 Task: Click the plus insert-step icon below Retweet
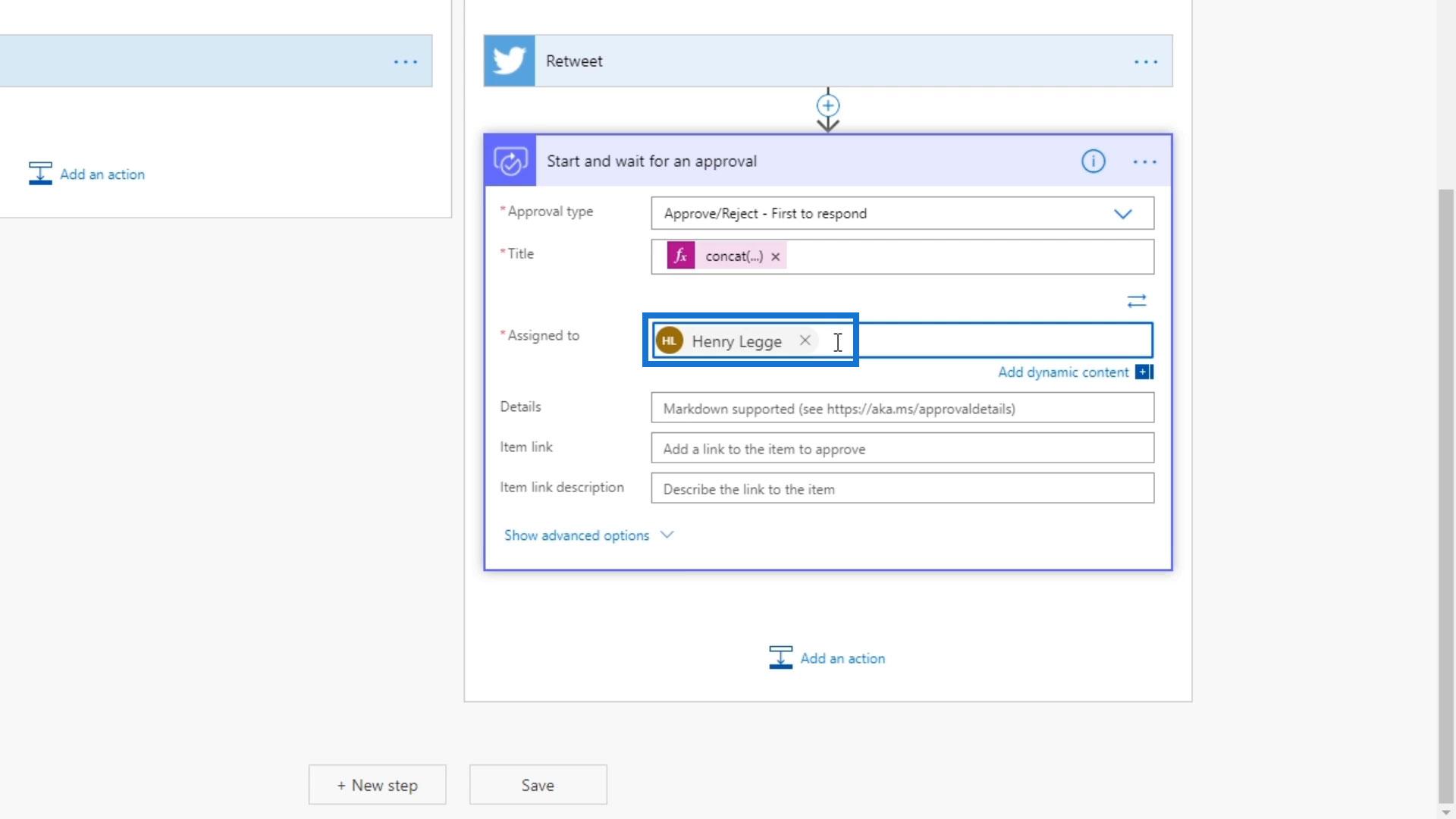coord(827,105)
